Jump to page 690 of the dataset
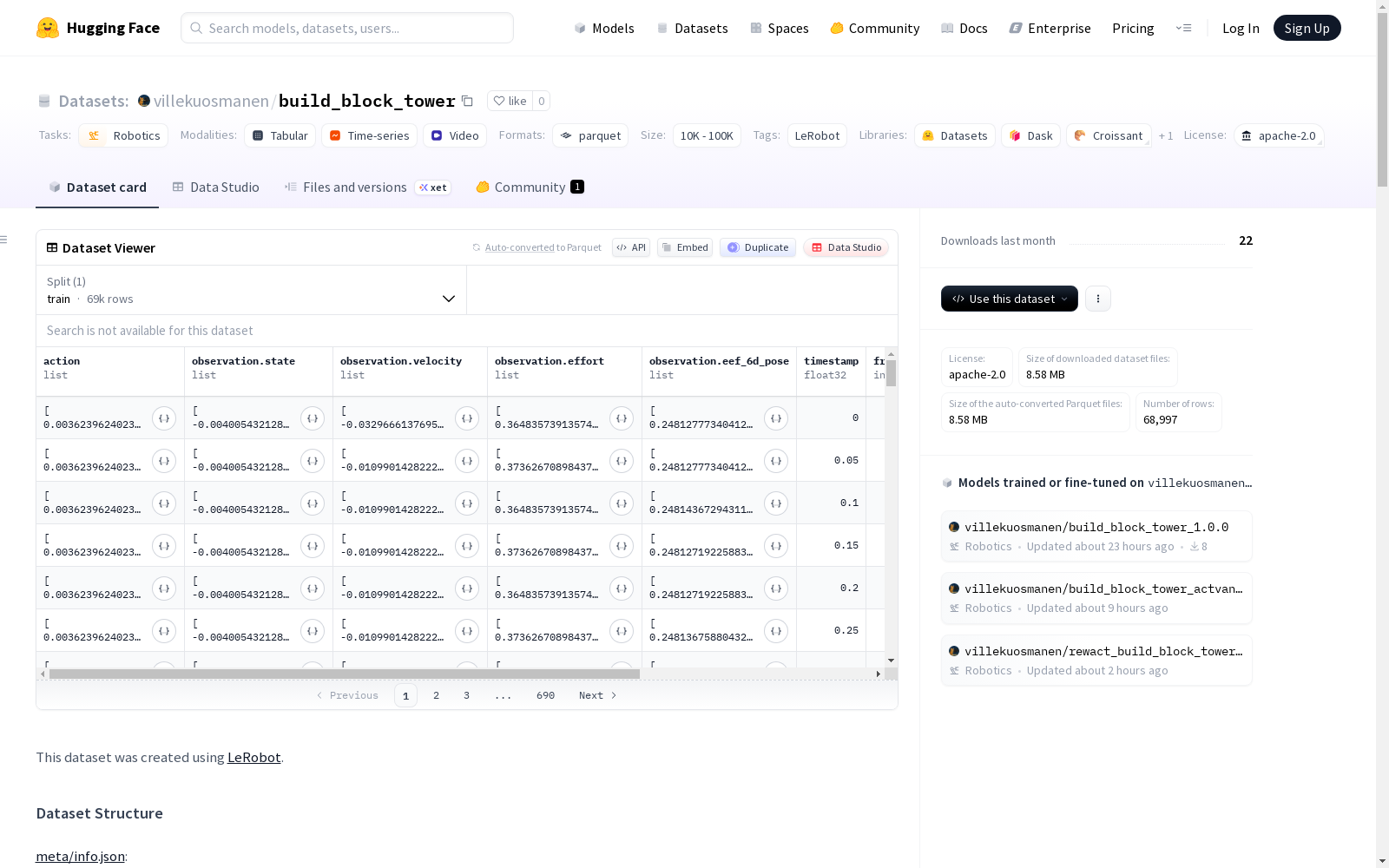Image resolution: width=1389 pixels, height=868 pixels. [x=545, y=695]
